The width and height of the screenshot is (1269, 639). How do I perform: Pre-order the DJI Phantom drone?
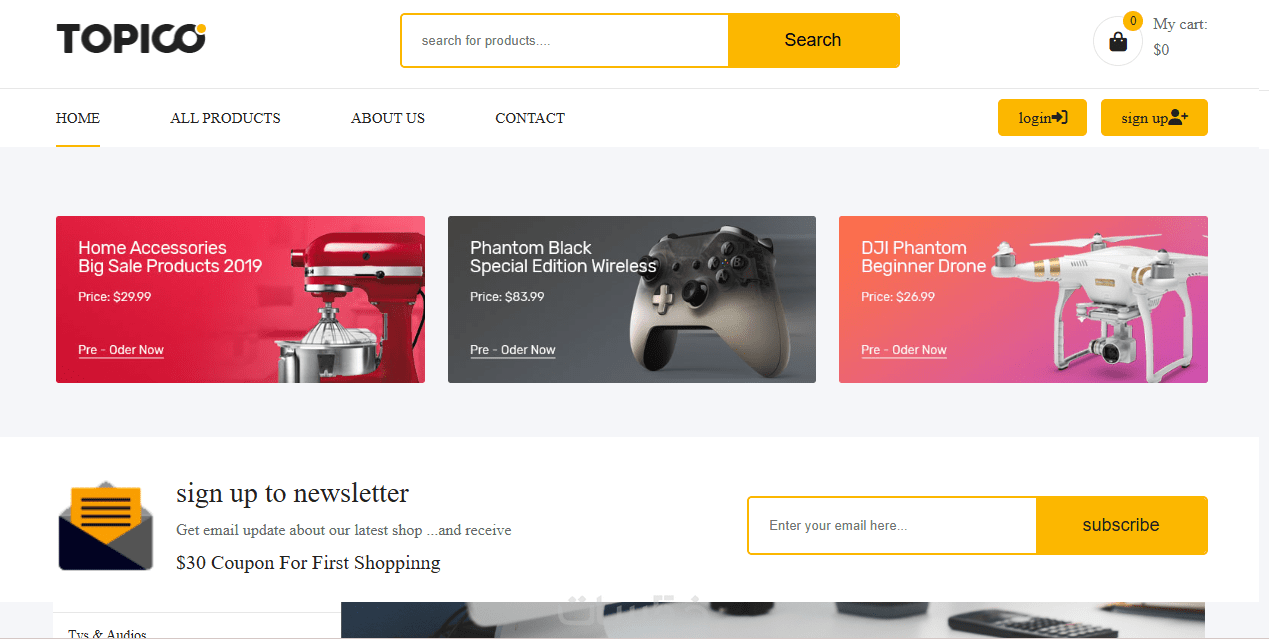(904, 350)
